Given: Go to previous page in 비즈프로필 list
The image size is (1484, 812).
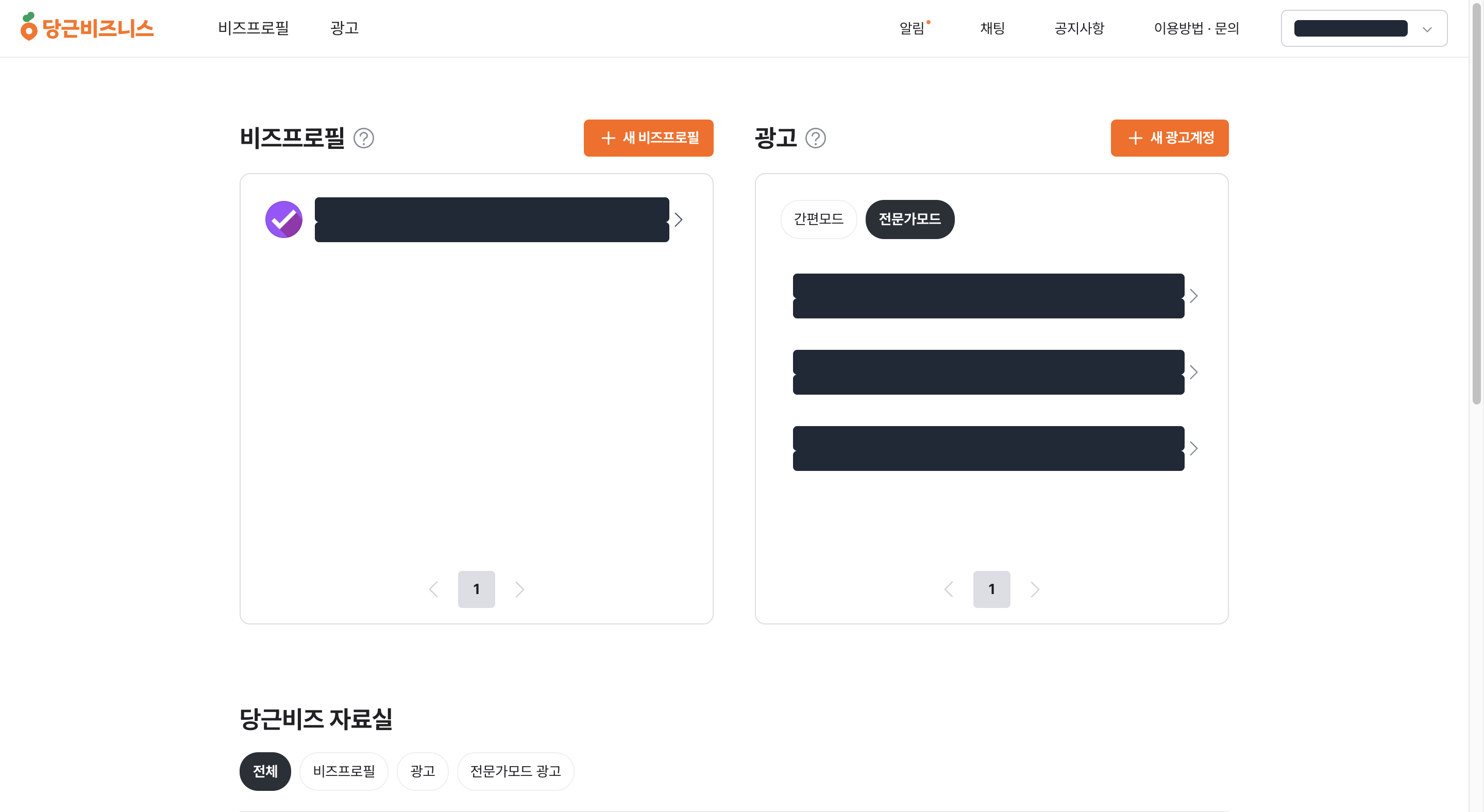Looking at the screenshot, I should click(x=434, y=589).
